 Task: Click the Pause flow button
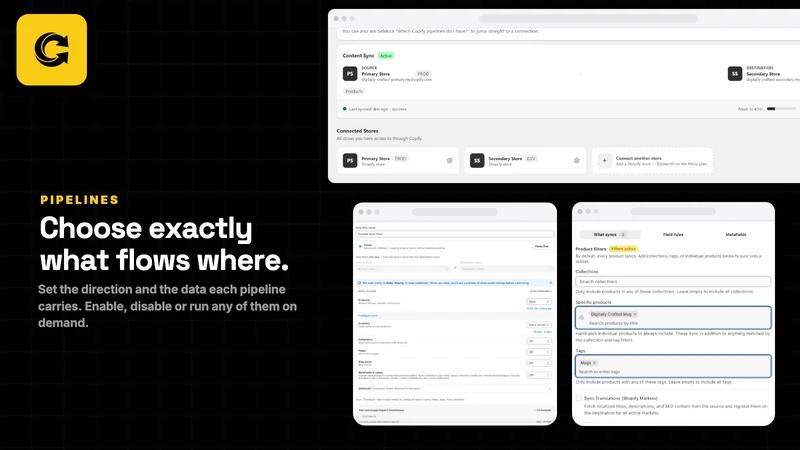point(541,246)
